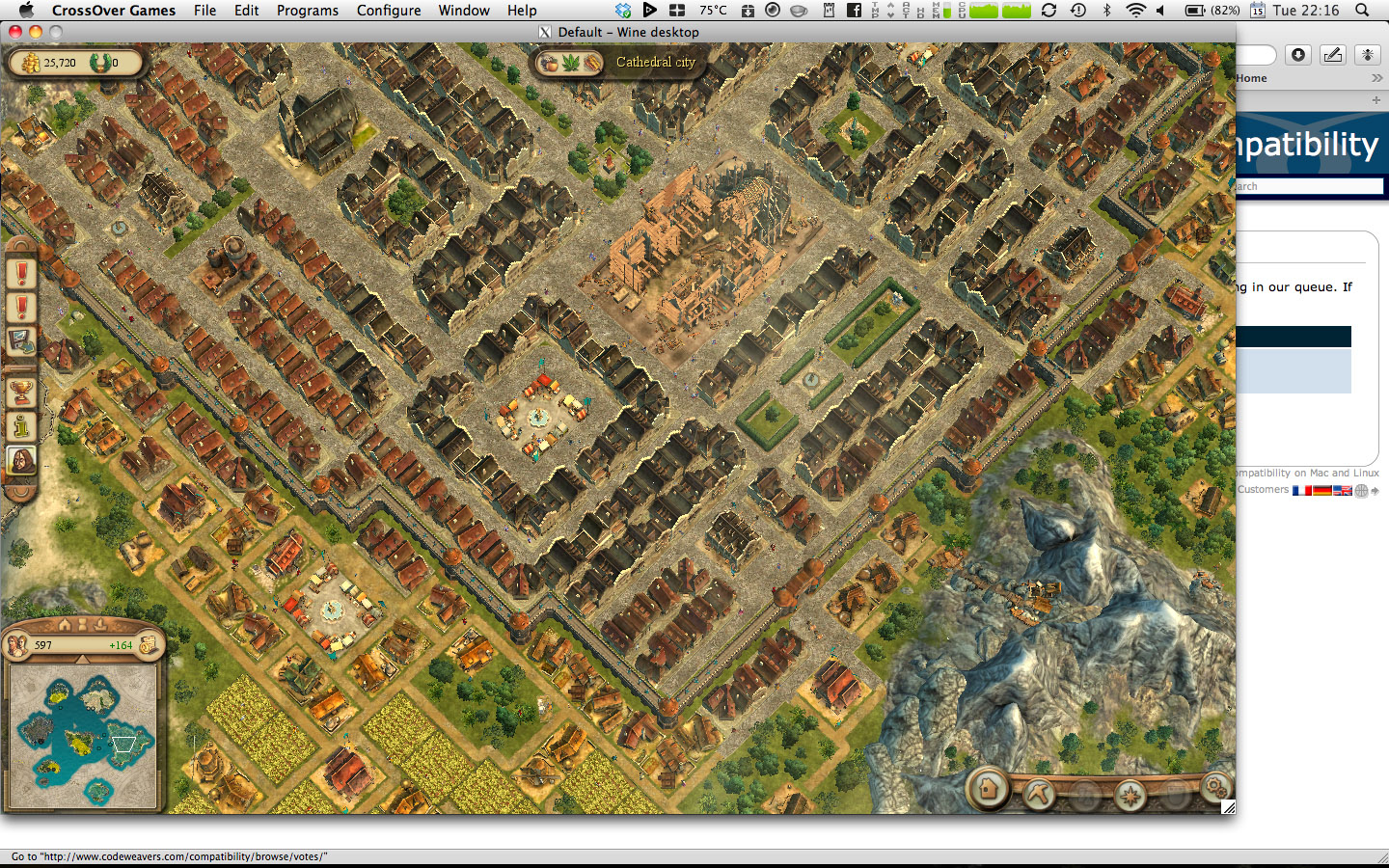Click the +164 balance value

point(121,645)
